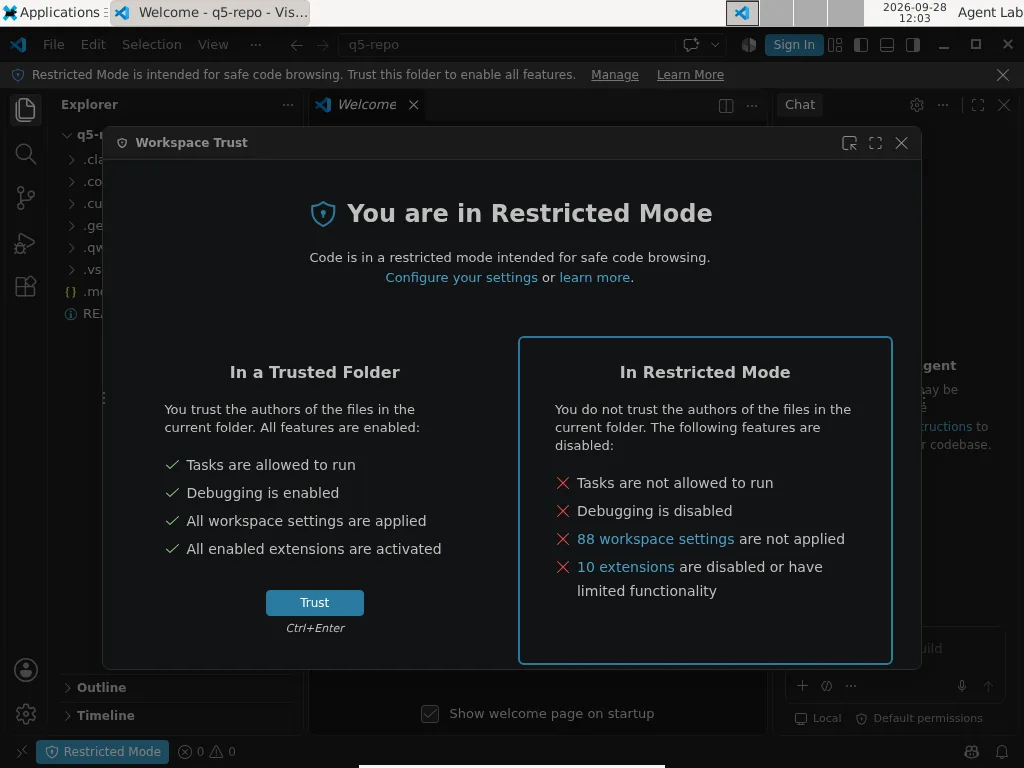The width and height of the screenshot is (1024, 768).
Task: Open the Learn More link in banner
Action: click(690, 75)
